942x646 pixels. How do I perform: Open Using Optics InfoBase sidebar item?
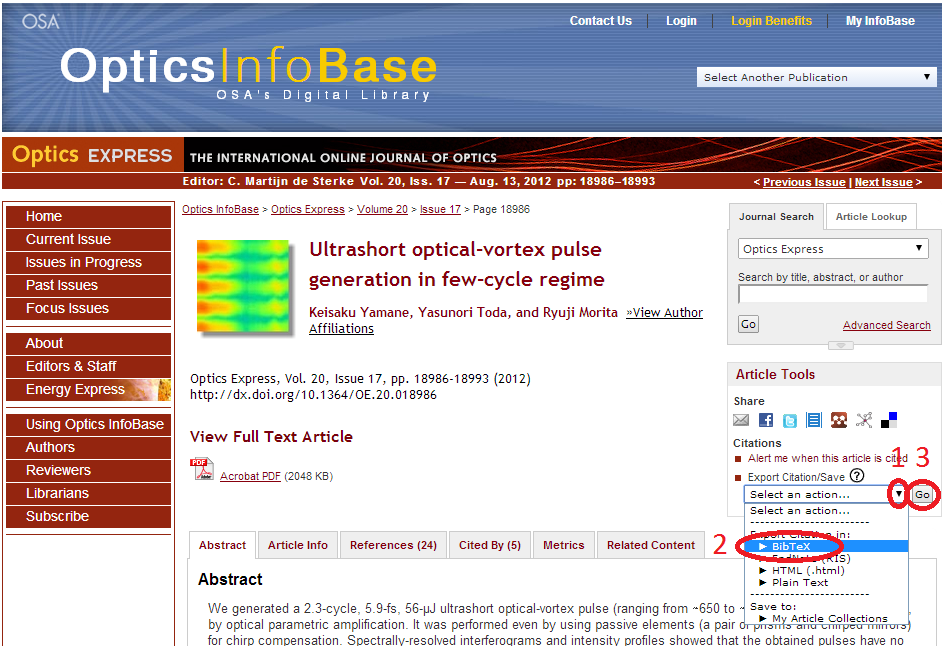click(x=89, y=424)
